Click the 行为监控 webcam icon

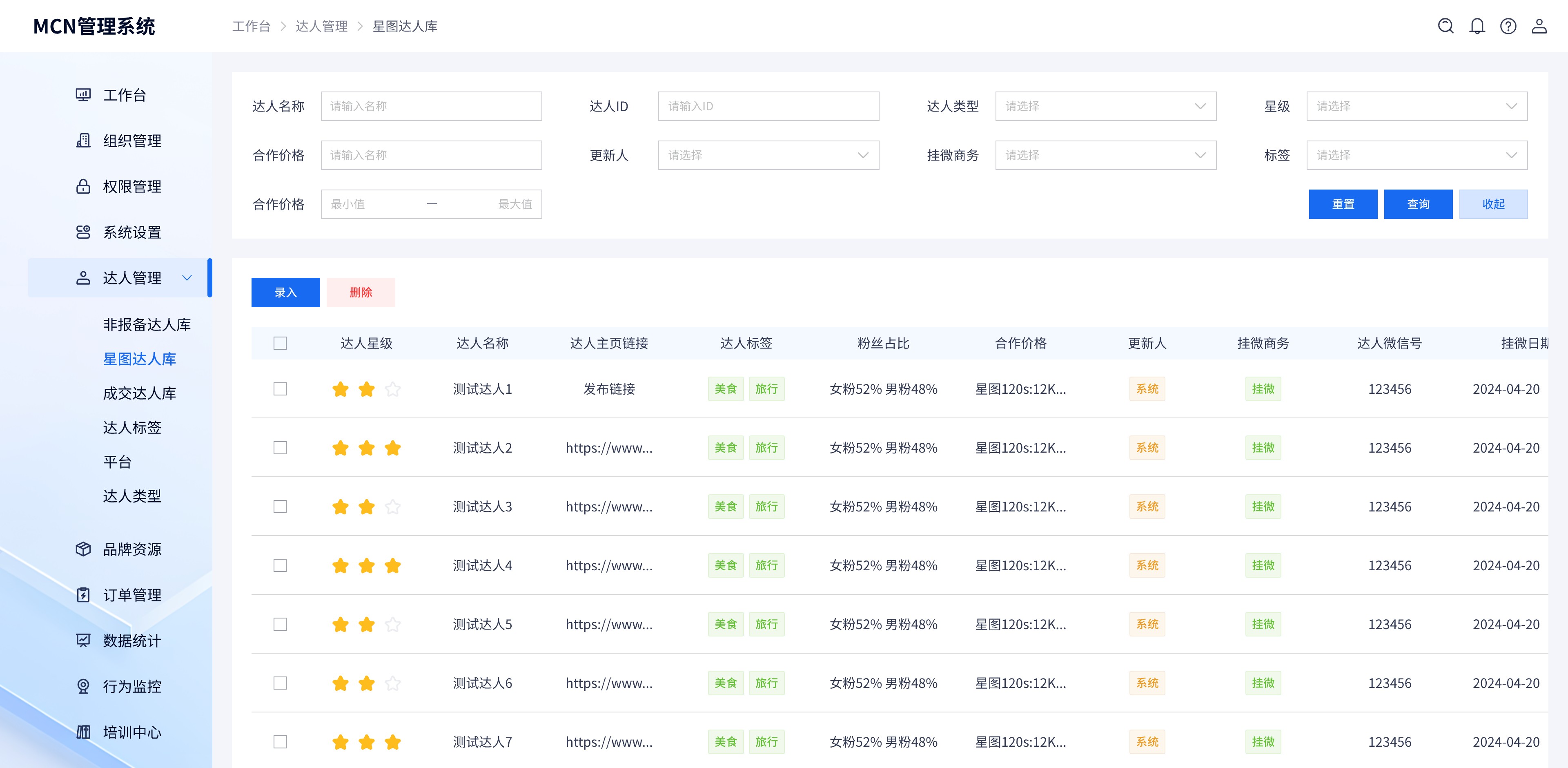pyautogui.click(x=83, y=686)
